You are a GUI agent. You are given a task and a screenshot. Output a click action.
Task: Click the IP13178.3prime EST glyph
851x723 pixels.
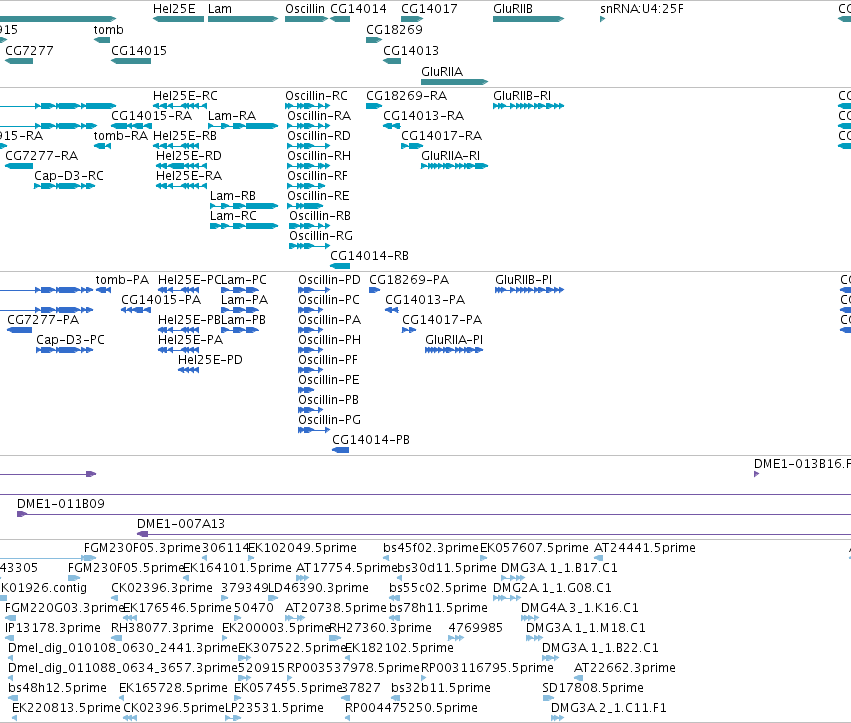click(10, 638)
